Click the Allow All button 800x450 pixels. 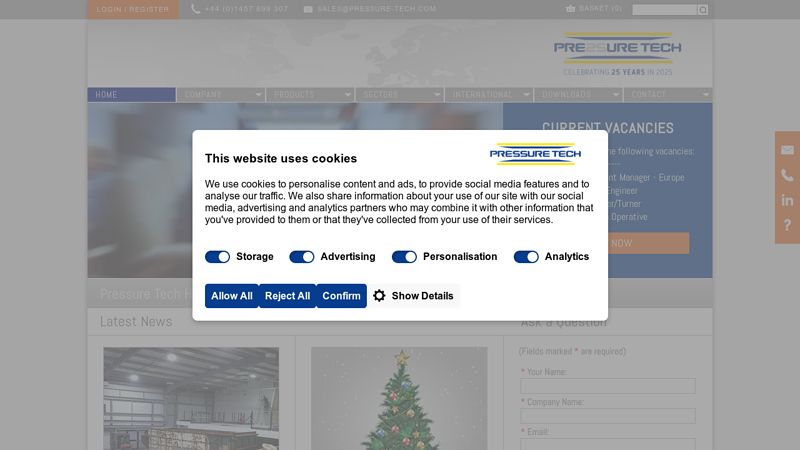pyautogui.click(x=232, y=296)
